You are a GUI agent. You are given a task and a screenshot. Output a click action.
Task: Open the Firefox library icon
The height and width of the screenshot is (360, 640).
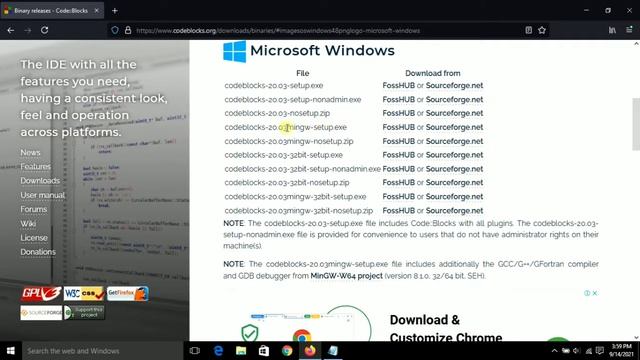612,30
